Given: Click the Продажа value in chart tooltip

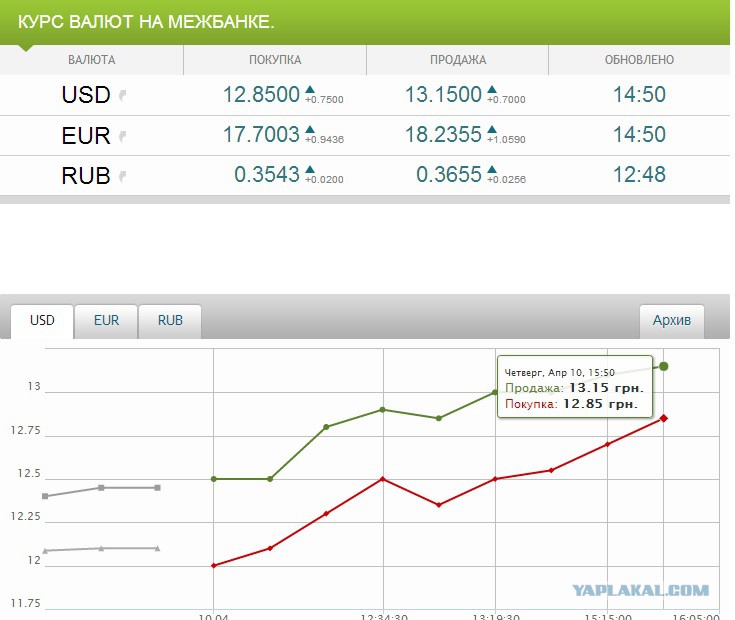Looking at the screenshot, I should (607, 388).
